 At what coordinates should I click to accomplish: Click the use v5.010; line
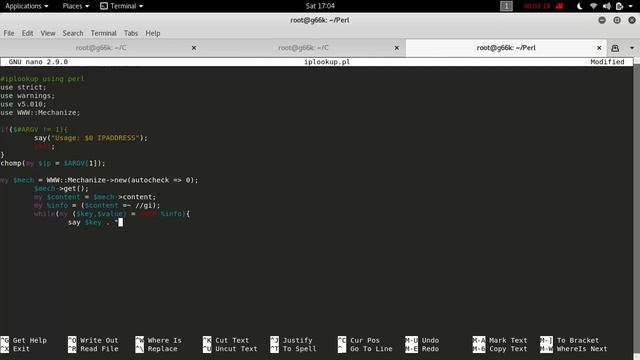click(x=23, y=104)
